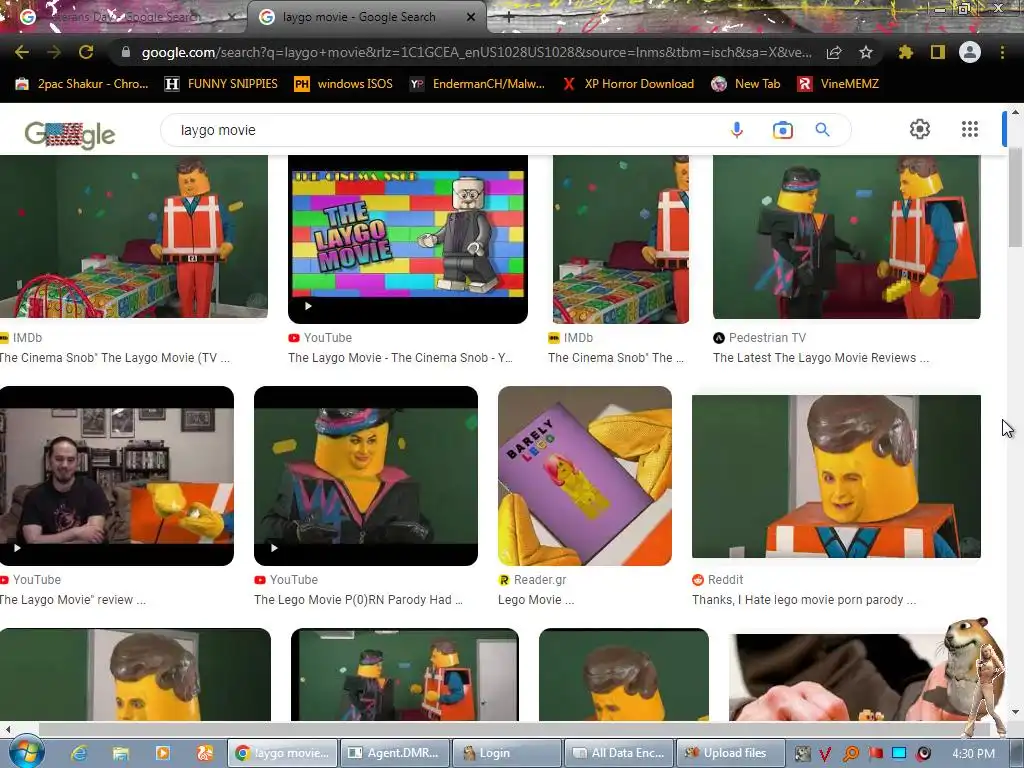This screenshot has width=1024, height=768.
Task: Toggle the browser side panel icon
Action: [938, 52]
